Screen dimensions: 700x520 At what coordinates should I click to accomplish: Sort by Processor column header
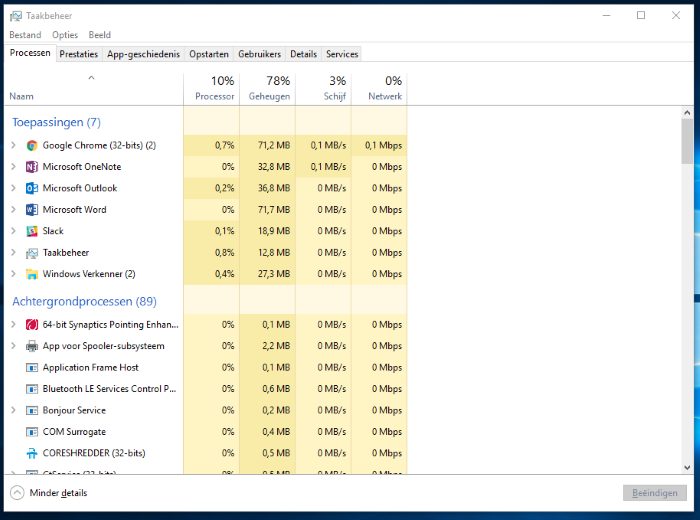coord(212,89)
